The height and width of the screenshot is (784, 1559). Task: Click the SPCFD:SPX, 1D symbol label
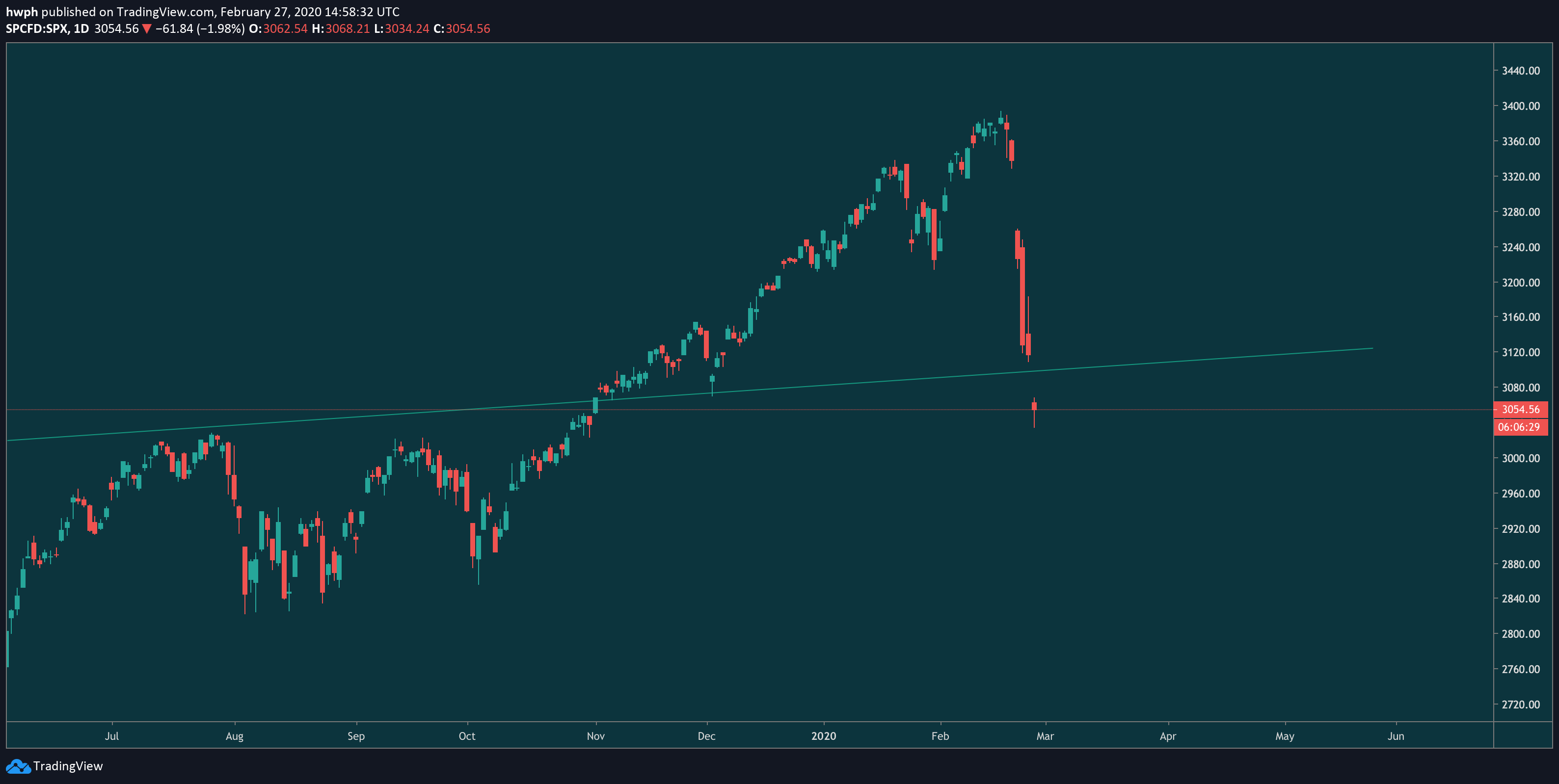click(47, 28)
